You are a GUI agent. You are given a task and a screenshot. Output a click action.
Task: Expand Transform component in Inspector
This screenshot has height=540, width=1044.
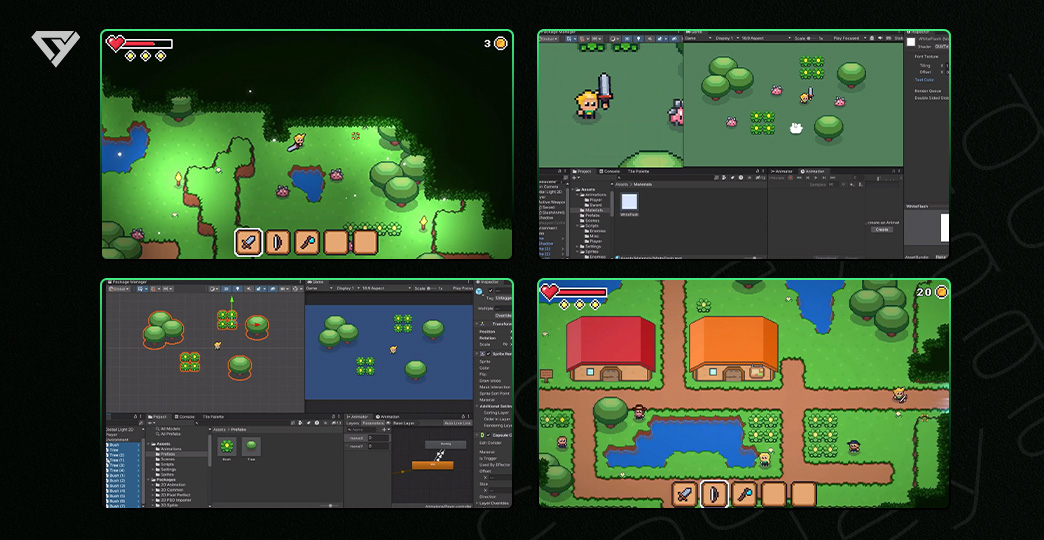coord(477,324)
